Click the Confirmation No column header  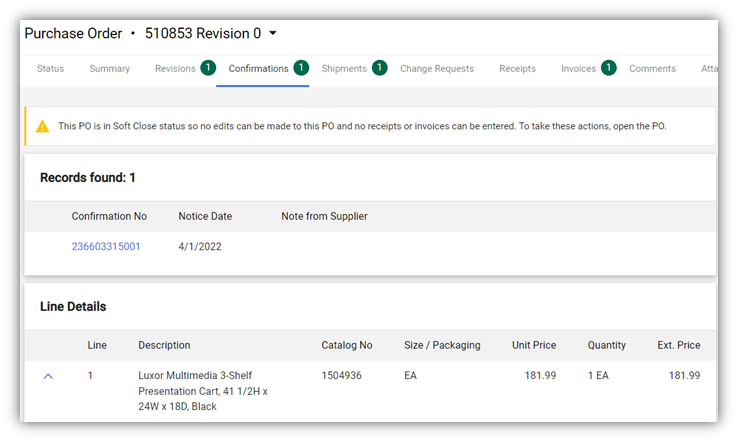[x=109, y=216]
